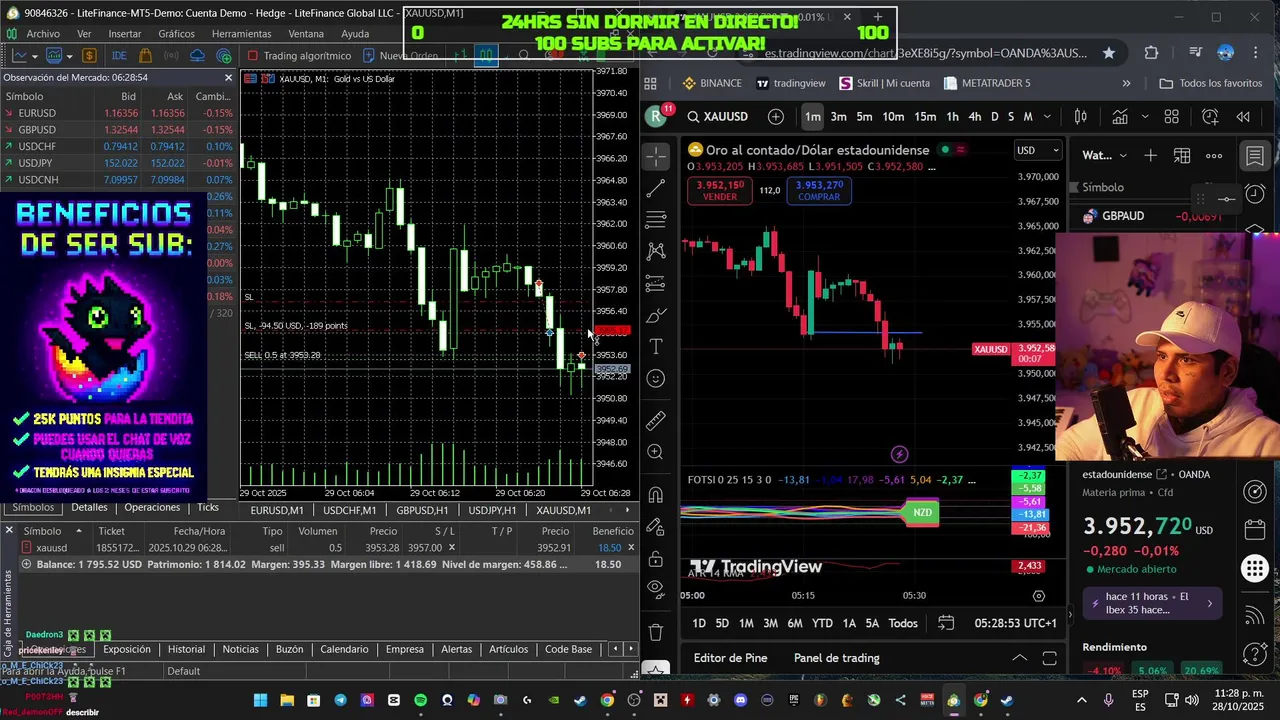Switch to the Historial tab in toolbox
The height and width of the screenshot is (720, 1280).
point(186,649)
